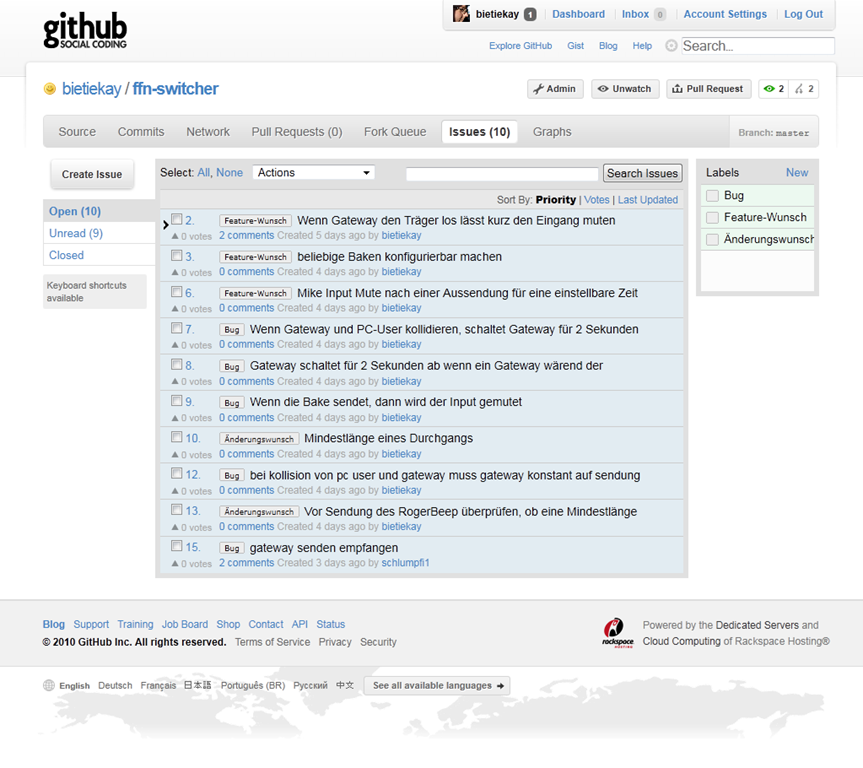Click the Admin wrench button
Image resolution: width=863 pixels, height=768 pixels.
coord(555,89)
